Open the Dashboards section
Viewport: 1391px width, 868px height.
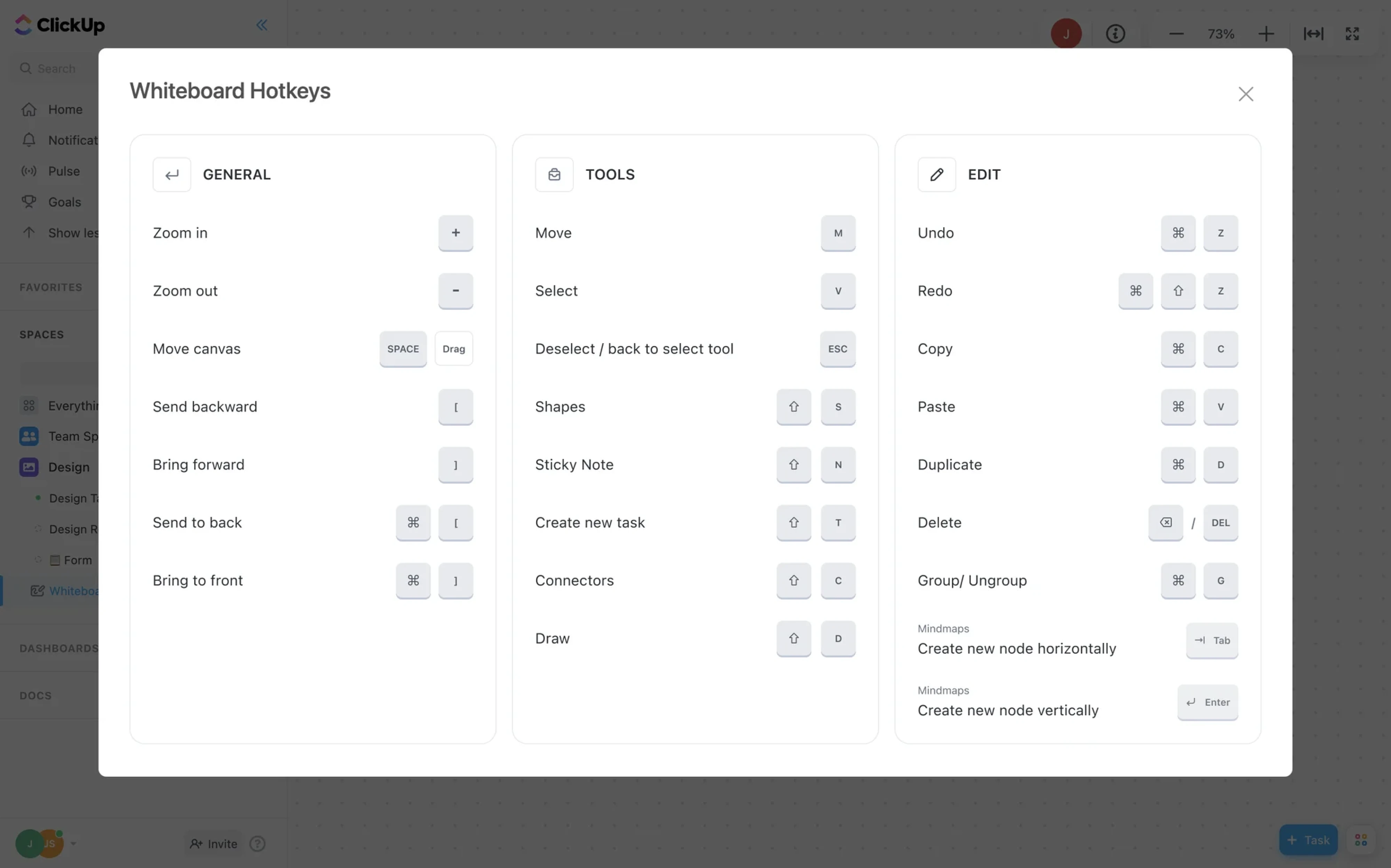click(x=57, y=648)
